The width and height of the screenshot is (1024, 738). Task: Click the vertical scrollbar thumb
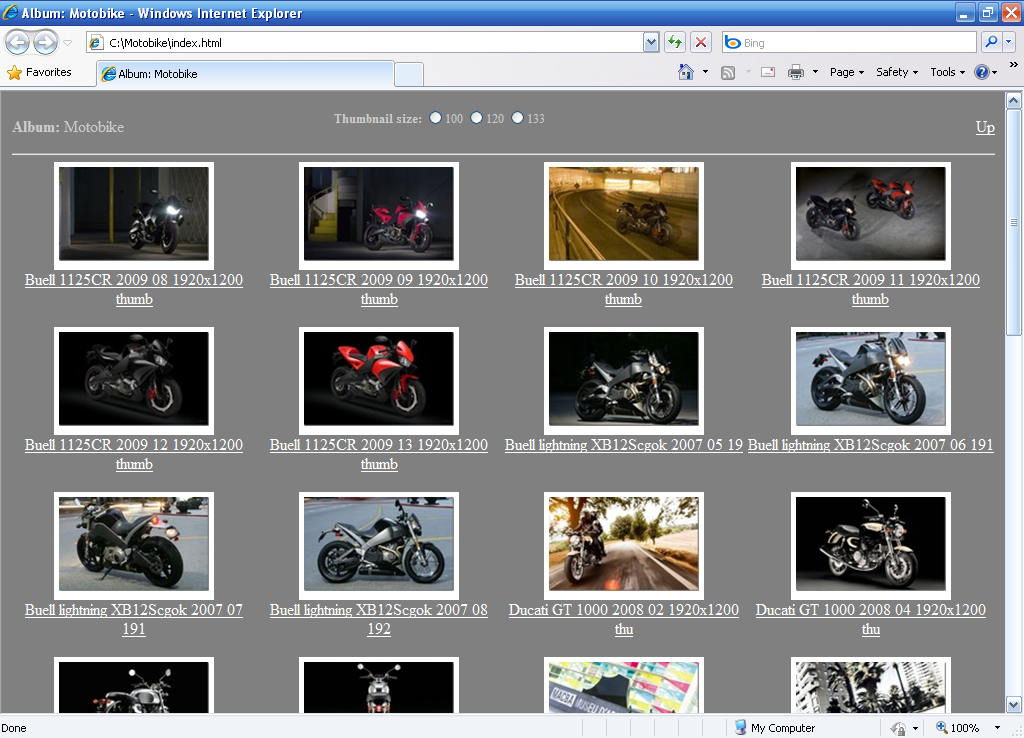coord(1014,222)
